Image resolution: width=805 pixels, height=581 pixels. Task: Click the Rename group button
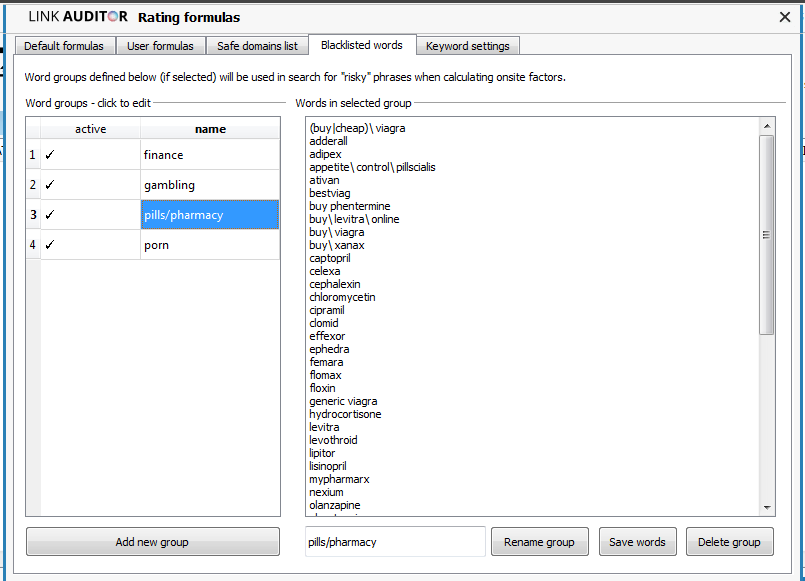pos(539,542)
